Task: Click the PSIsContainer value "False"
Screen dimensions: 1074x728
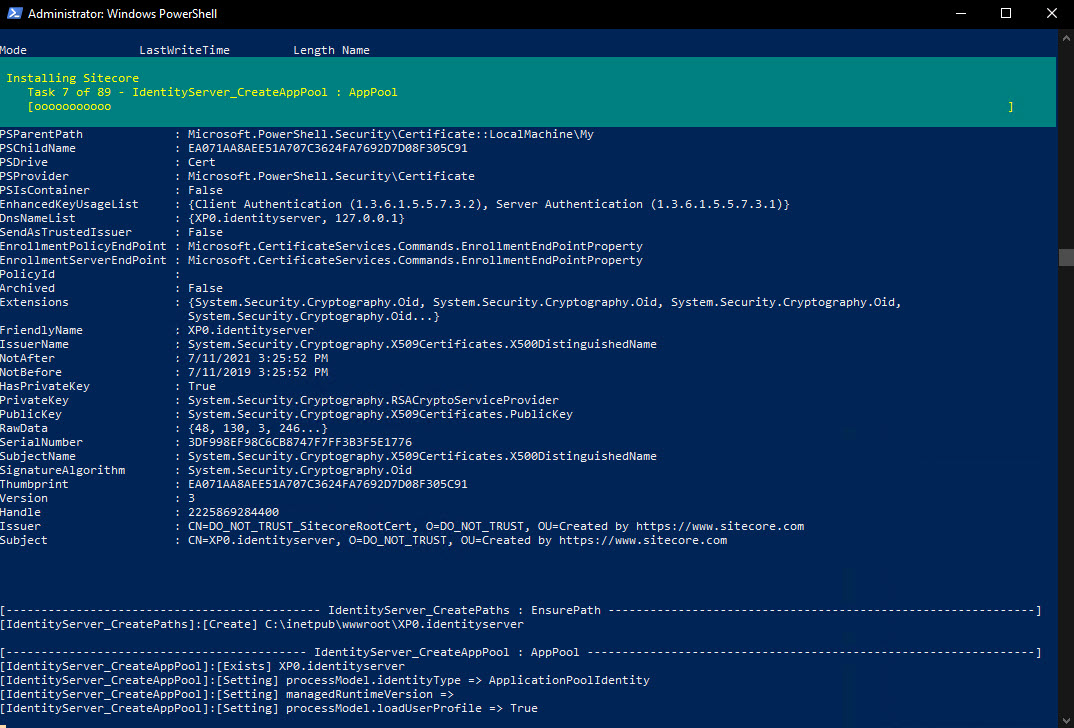Action: (205, 190)
